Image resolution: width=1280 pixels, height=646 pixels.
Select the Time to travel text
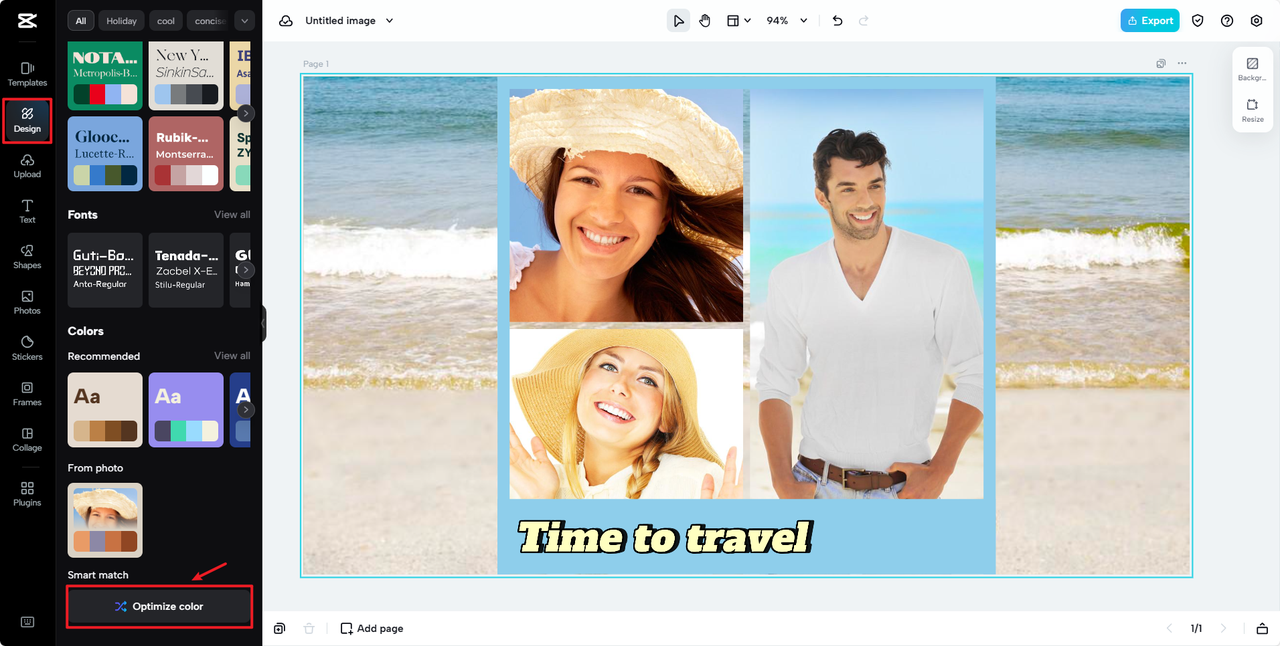(x=665, y=538)
